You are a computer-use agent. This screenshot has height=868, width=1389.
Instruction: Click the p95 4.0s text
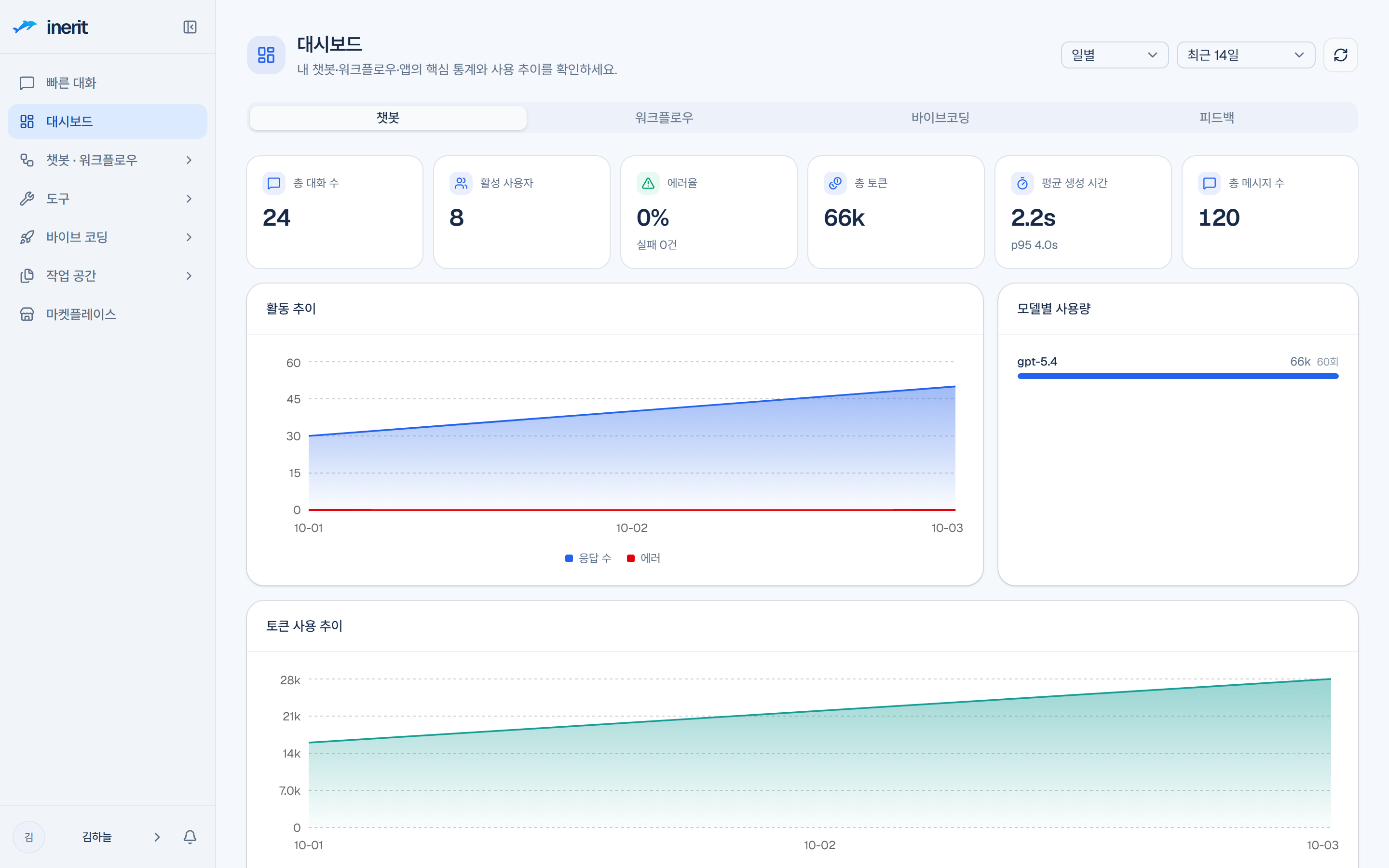pyautogui.click(x=1035, y=244)
